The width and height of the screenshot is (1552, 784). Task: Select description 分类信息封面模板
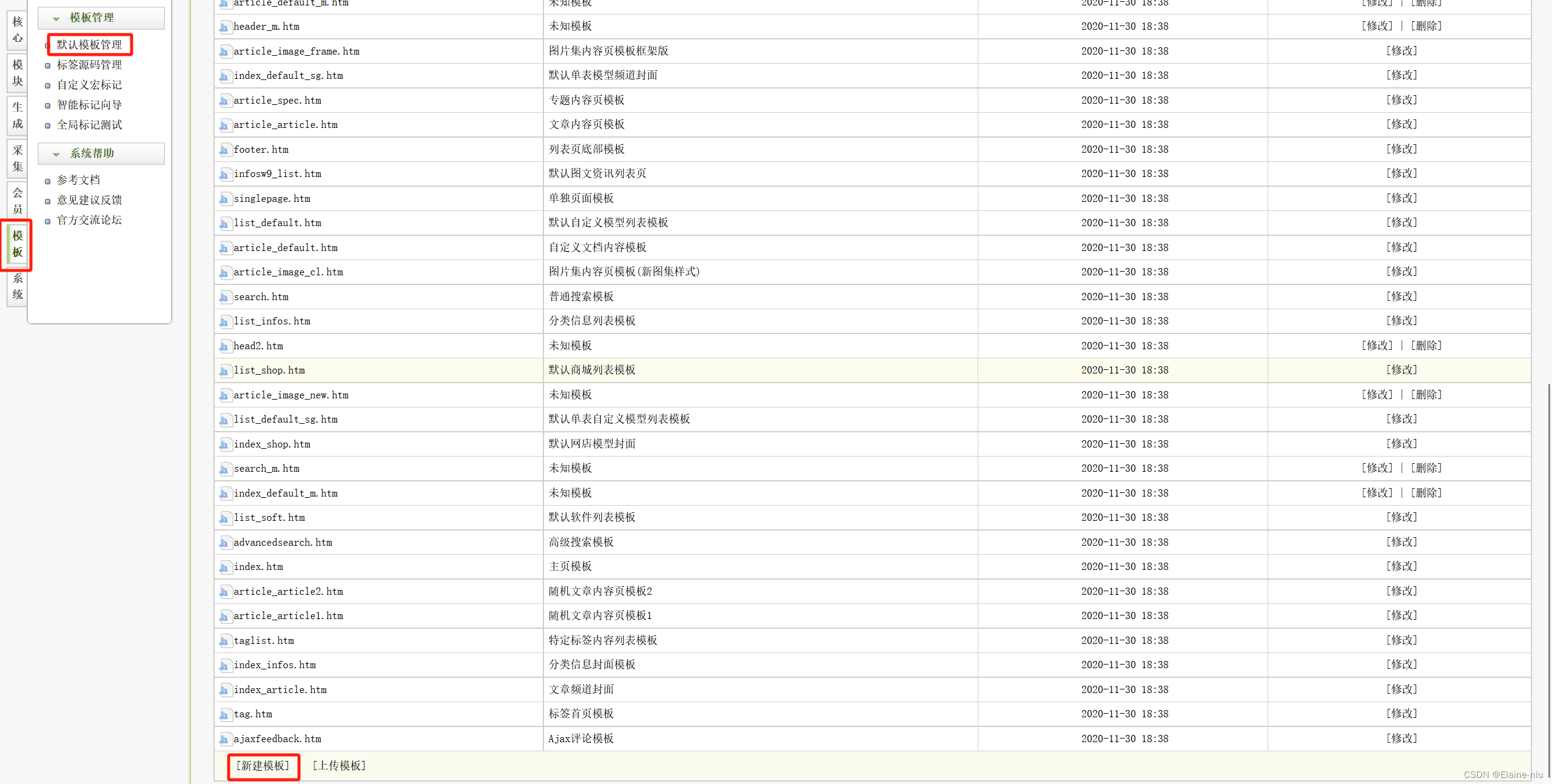coord(592,665)
